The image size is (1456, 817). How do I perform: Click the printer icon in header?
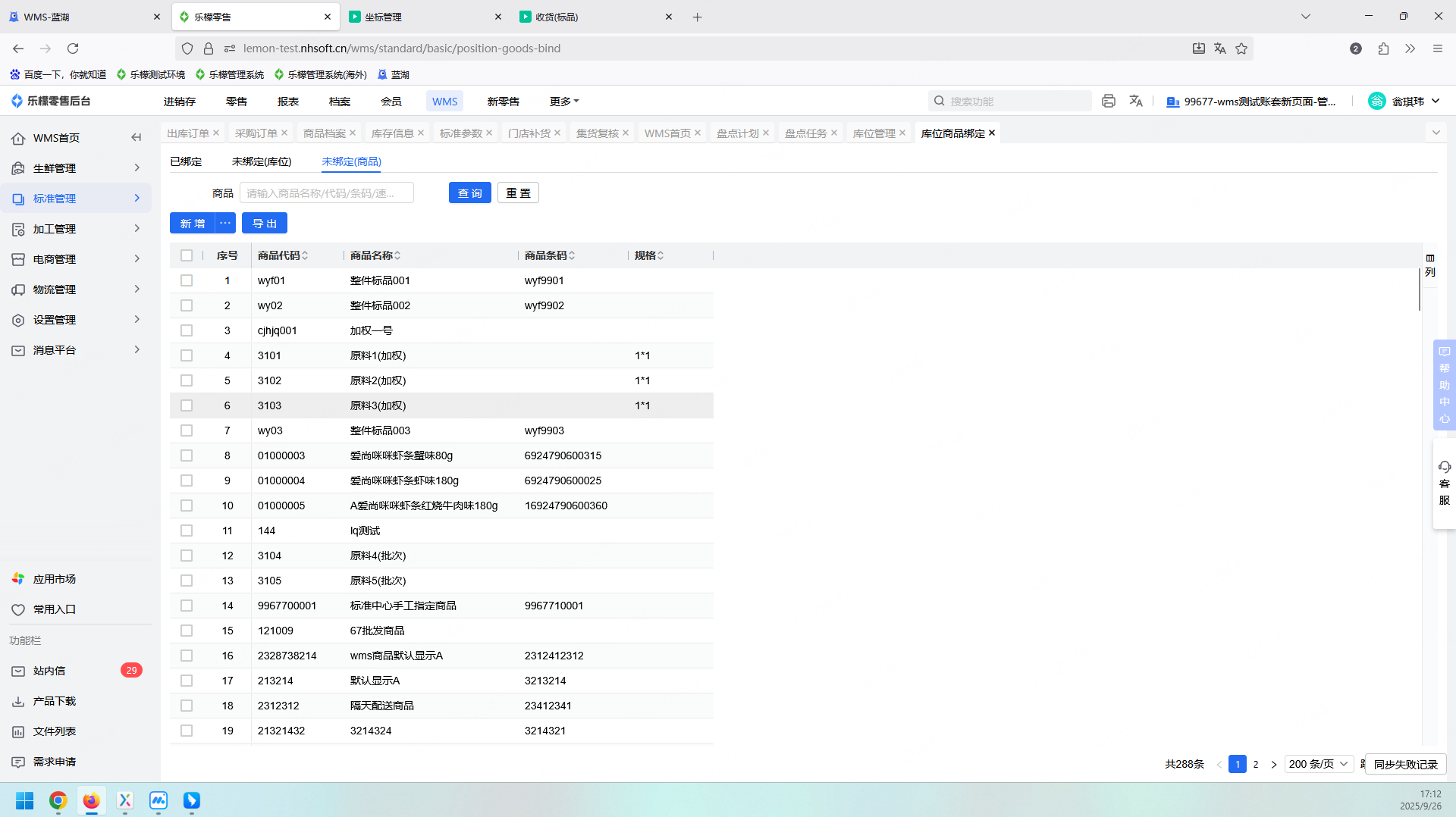tap(1109, 101)
